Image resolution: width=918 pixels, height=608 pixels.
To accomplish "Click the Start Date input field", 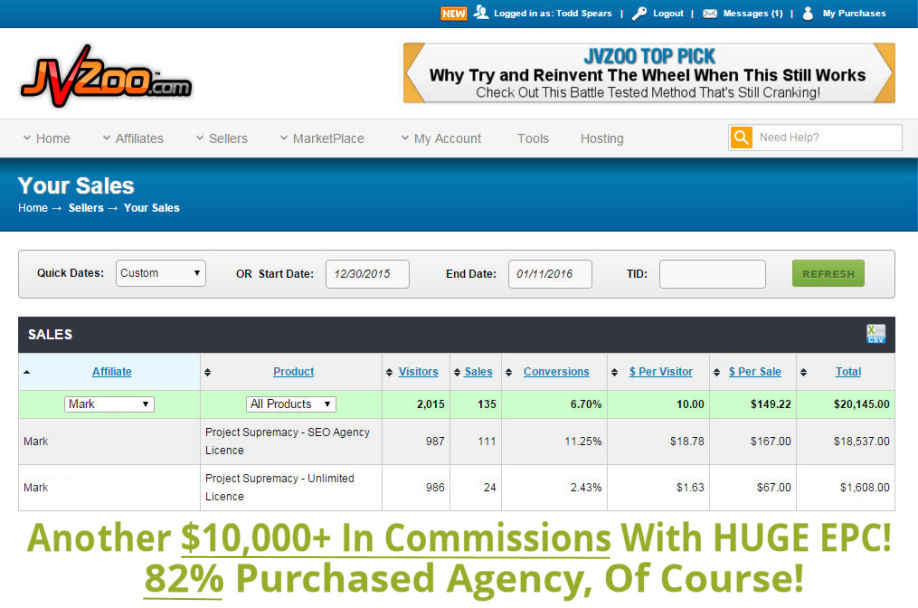I will tap(367, 274).
